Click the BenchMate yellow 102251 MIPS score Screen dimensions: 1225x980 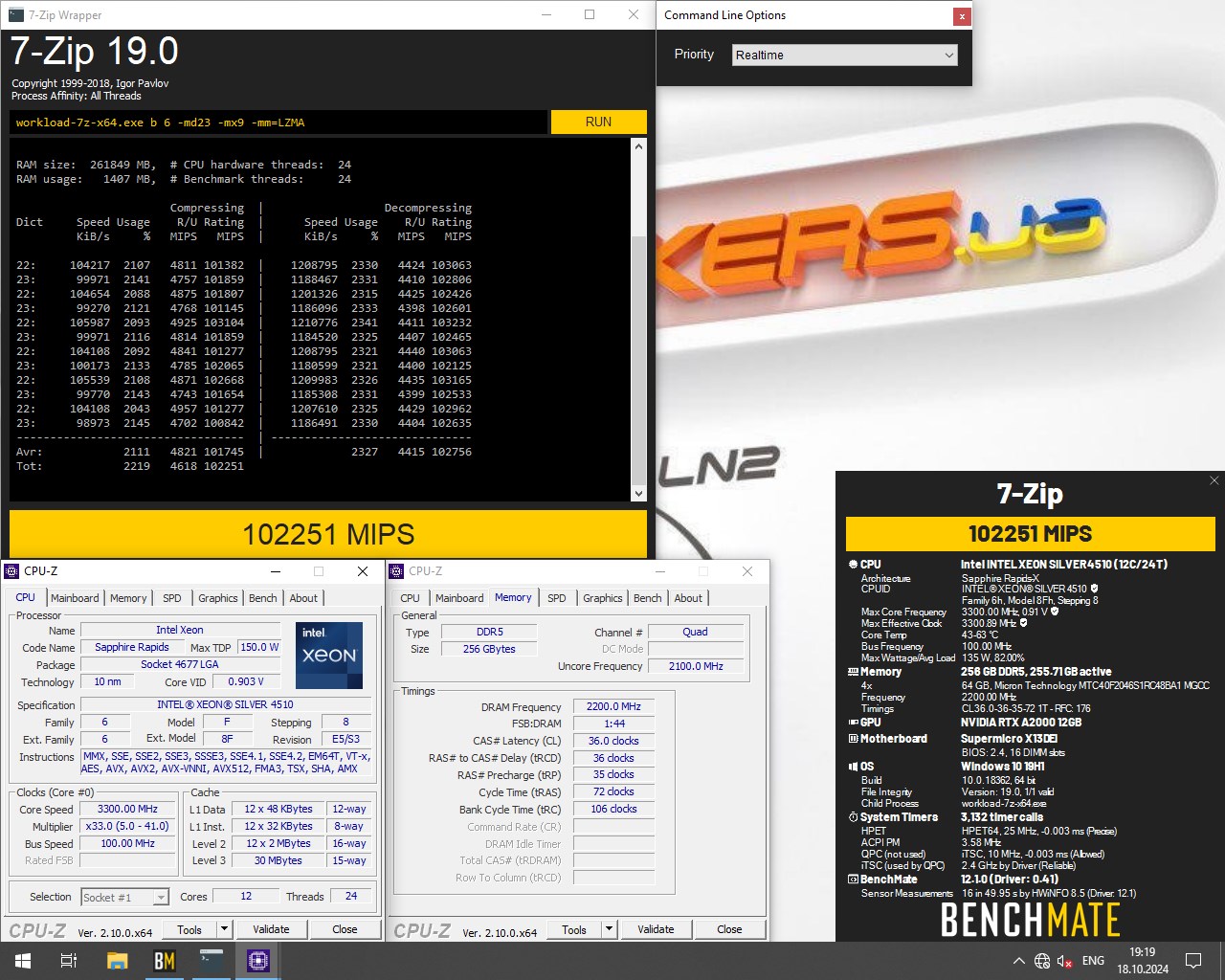(1030, 534)
